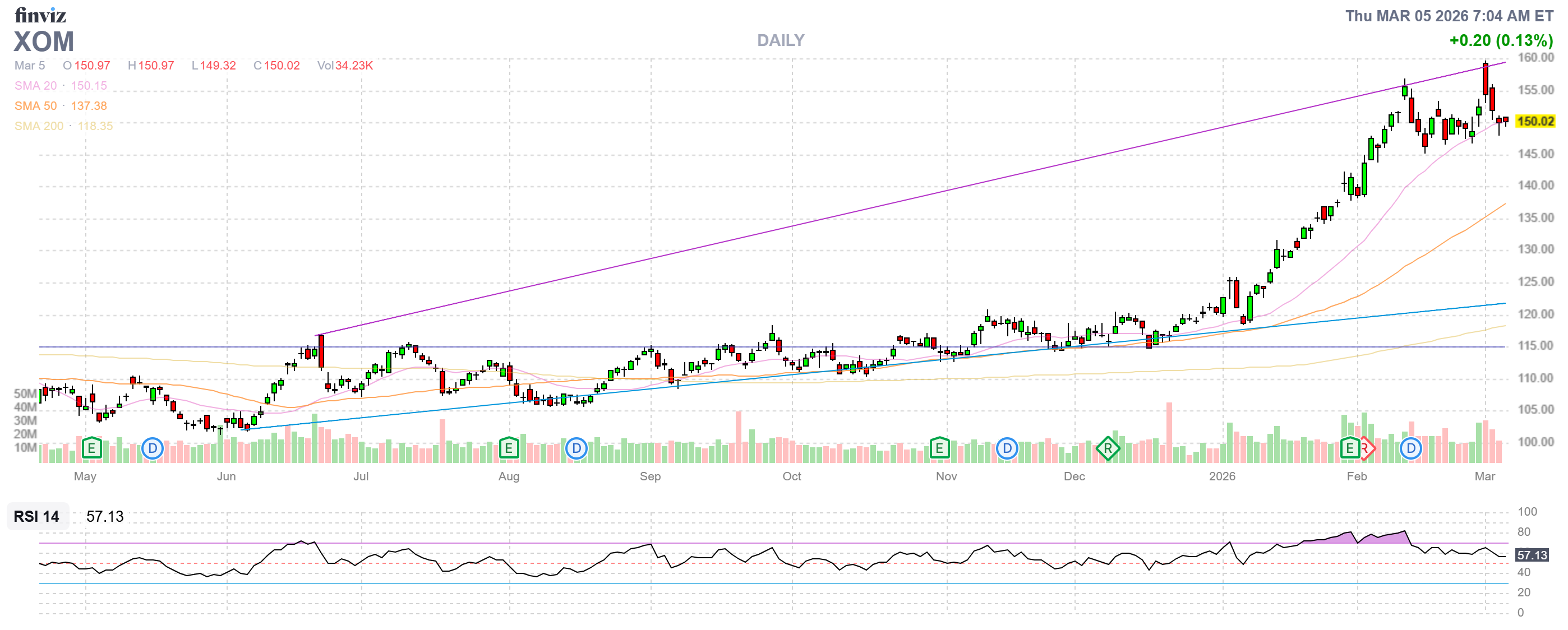The width and height of the screenshot is (1568, 630).
Task: Click the earnings E marker near May
Action: click(x=91, y=449)
